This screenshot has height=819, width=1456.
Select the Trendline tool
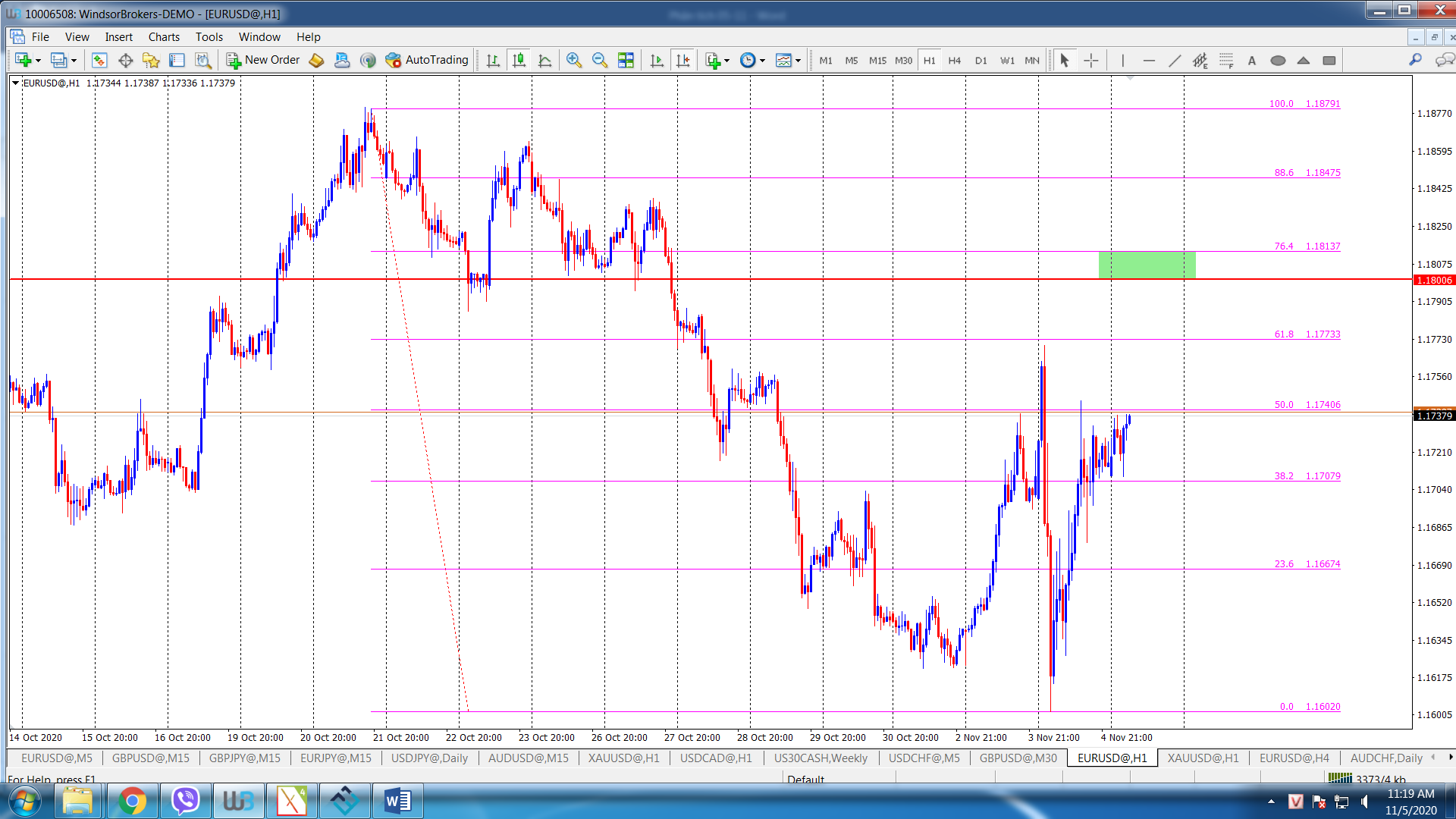[x=1175, y=61]
